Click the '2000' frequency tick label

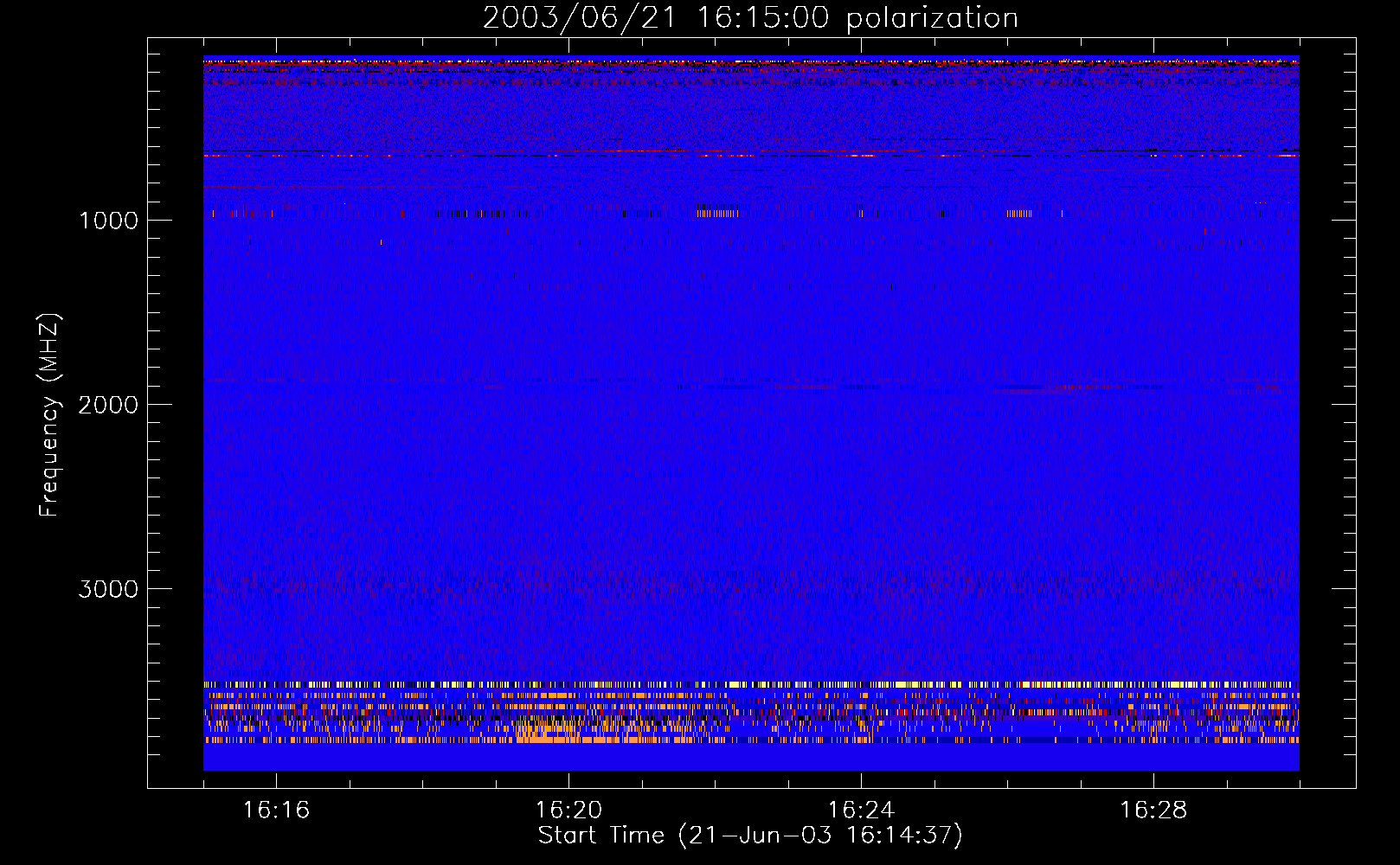[x=108, y=405]
